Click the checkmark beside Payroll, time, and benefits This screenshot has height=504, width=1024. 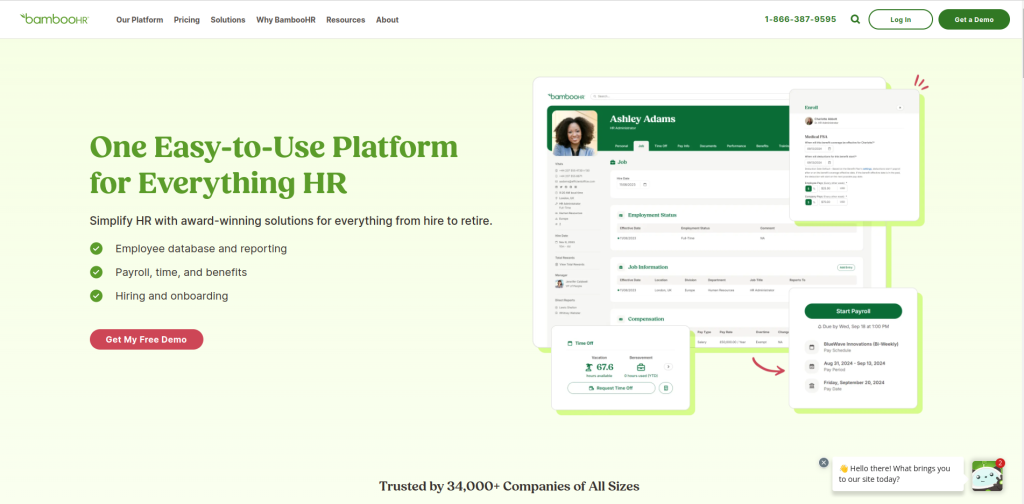tap(96, 272)
